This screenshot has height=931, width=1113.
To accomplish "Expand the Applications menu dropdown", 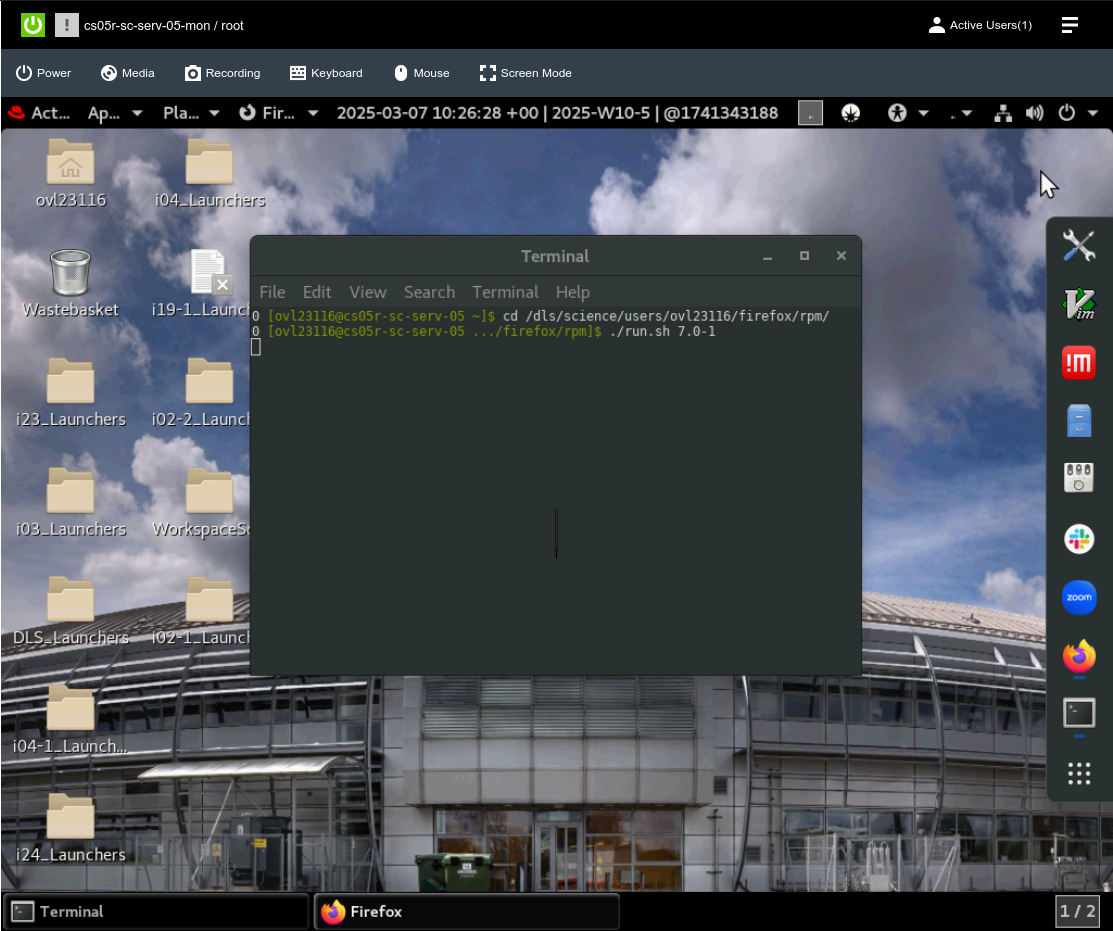I will tap(115, 113).
